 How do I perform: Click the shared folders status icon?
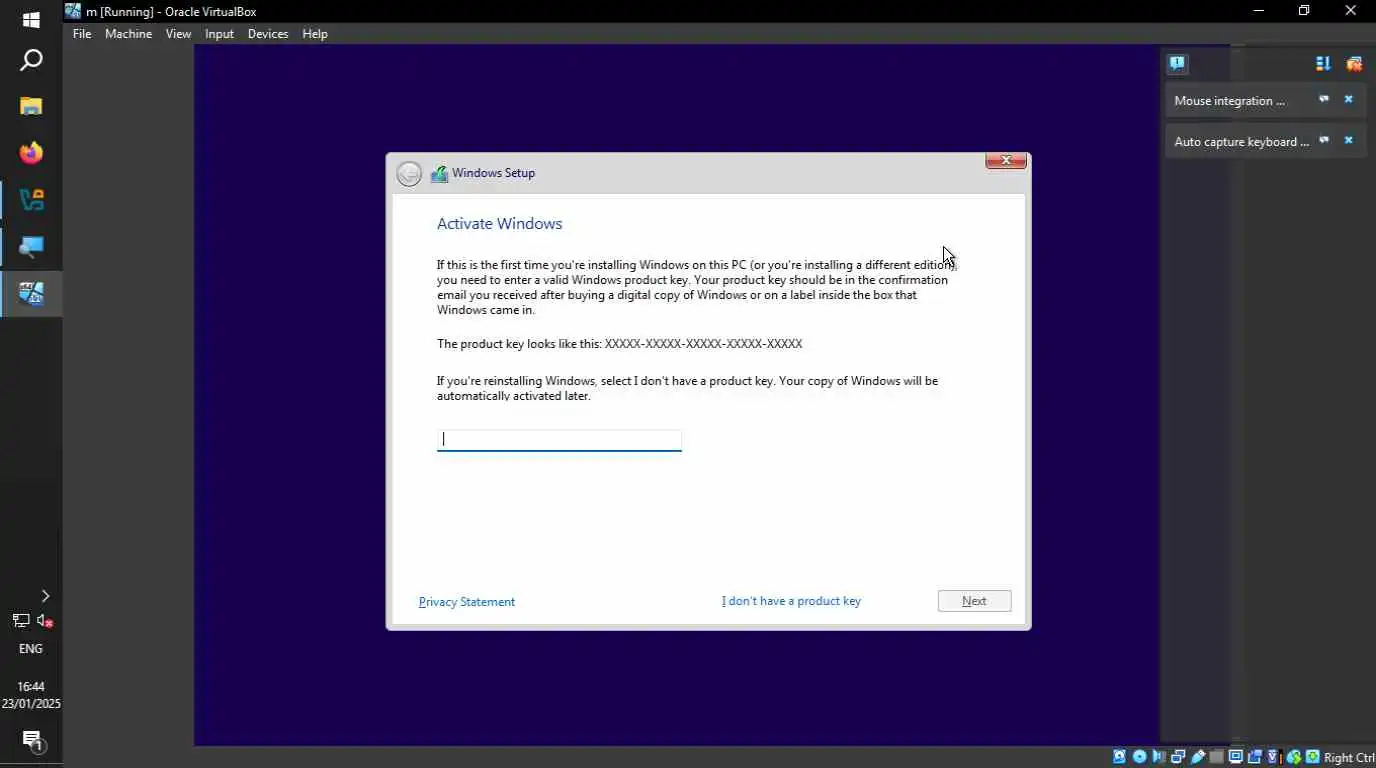[1216, 757]
